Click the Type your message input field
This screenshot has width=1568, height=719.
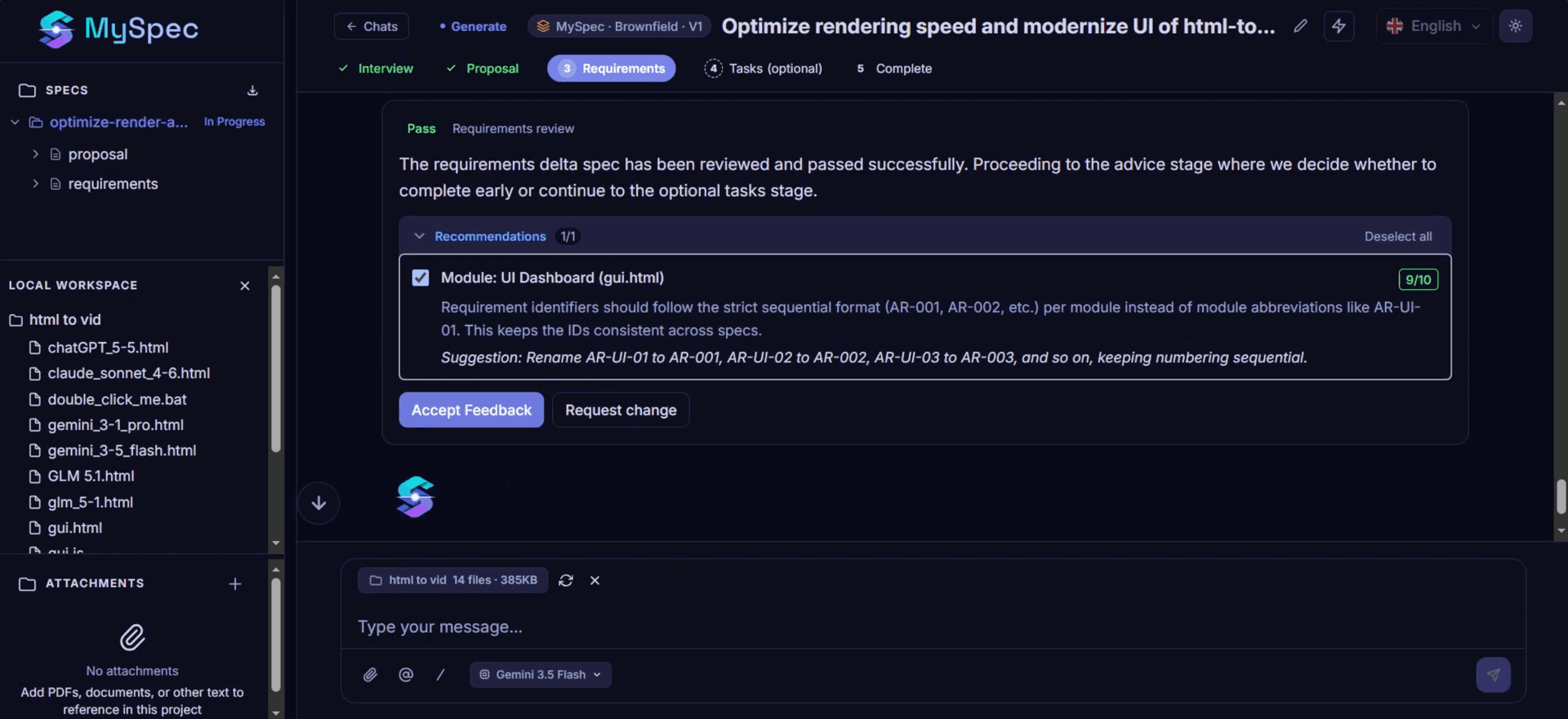[933, 627]
